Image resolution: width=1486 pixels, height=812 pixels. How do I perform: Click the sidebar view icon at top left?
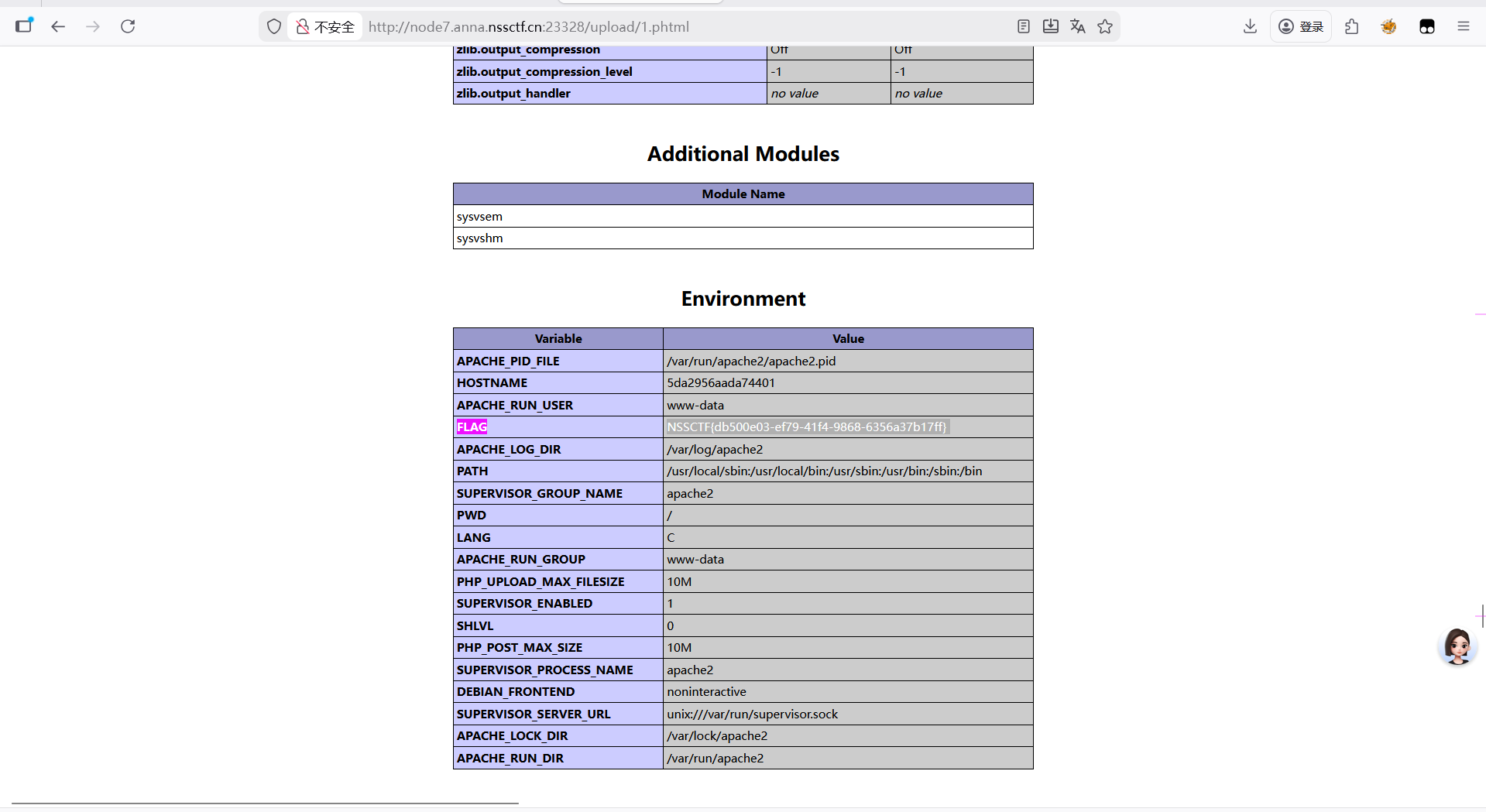point(24,26)
